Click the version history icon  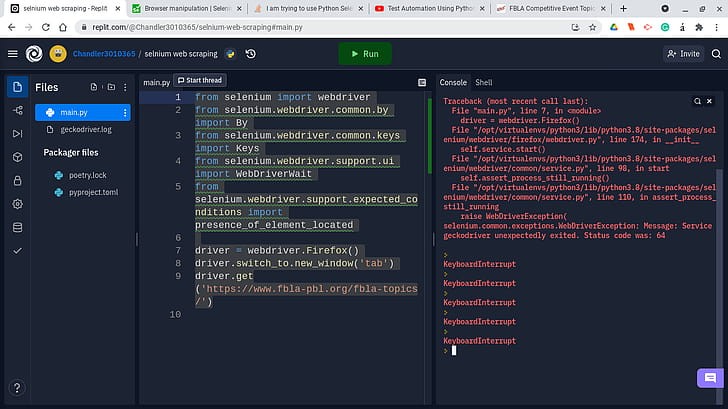250,53
